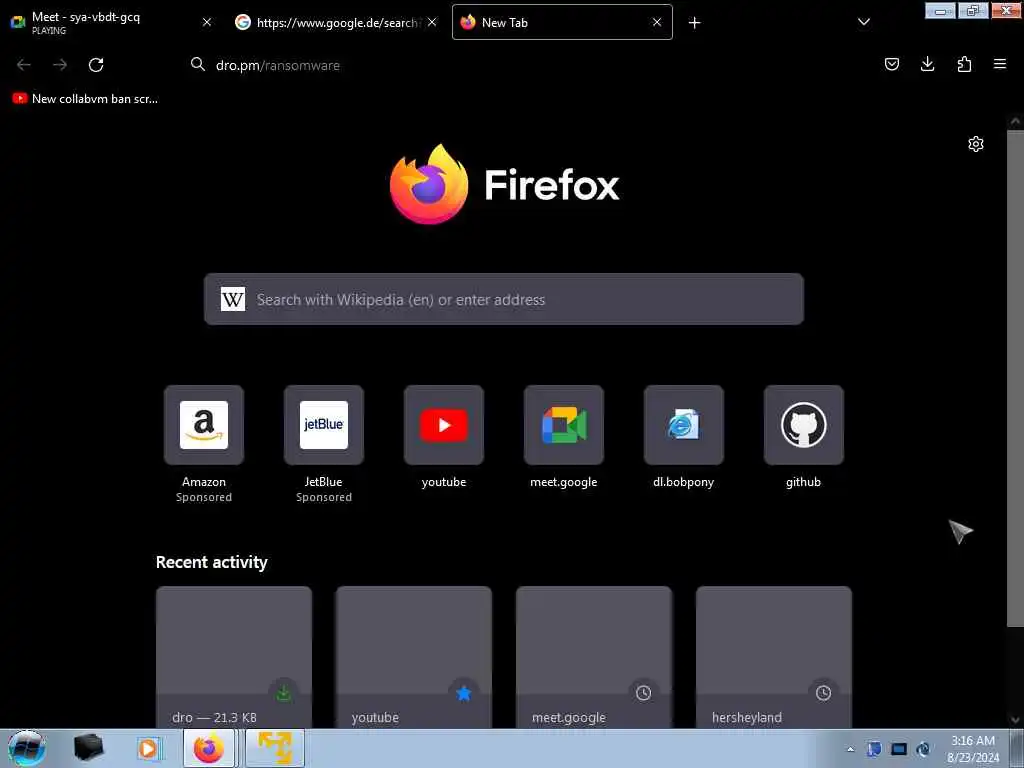Close the Google search tab
This screenshot has height=768, width=1024.
(432, 22)
